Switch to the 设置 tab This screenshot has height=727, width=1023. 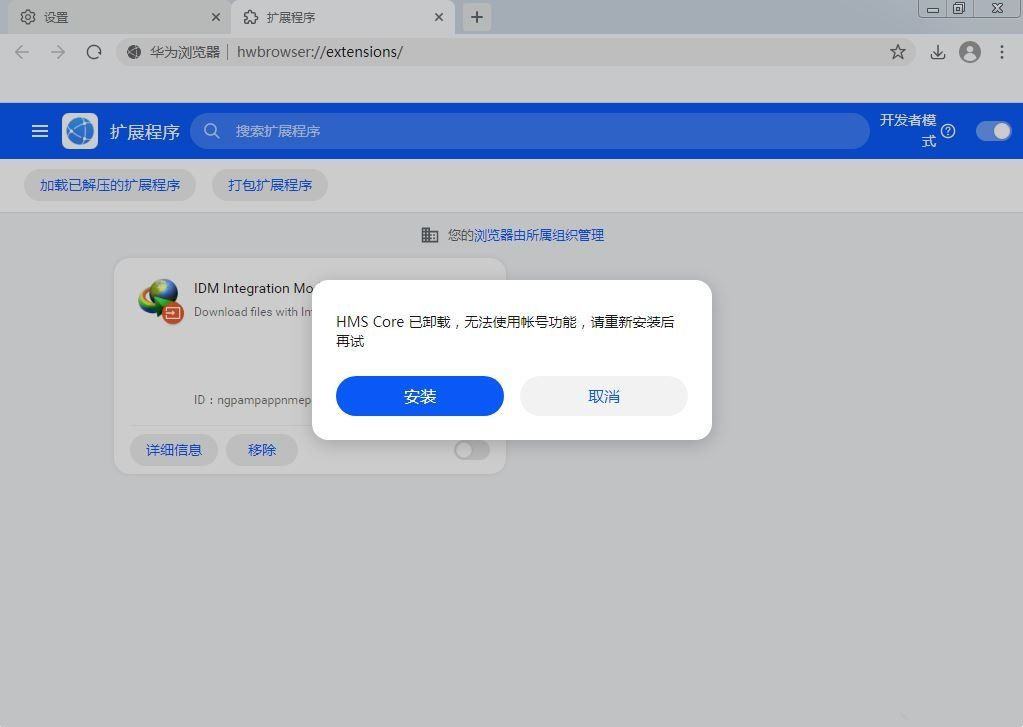110,17
